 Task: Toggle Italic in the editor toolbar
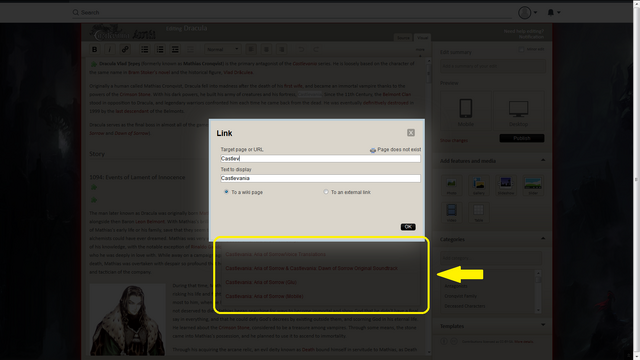109,49
